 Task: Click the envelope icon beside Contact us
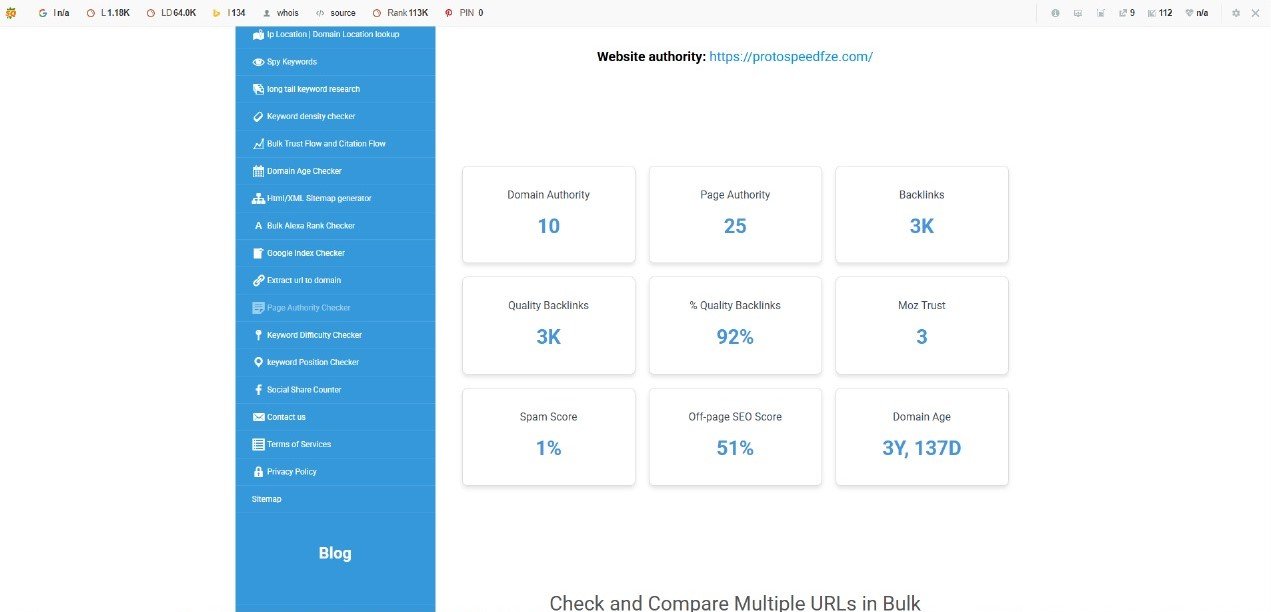coord(258,417)
